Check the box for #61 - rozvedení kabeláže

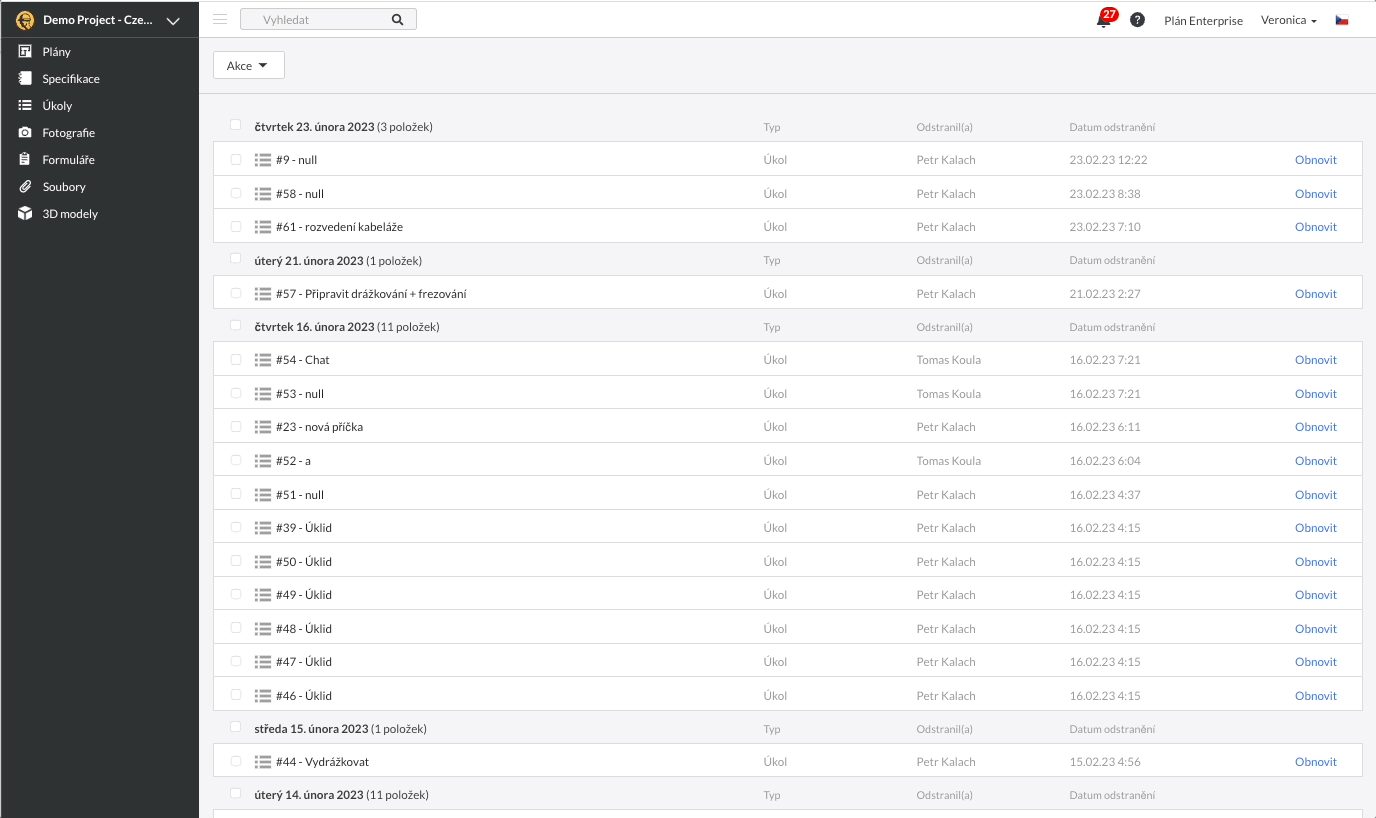pos(236,226)
